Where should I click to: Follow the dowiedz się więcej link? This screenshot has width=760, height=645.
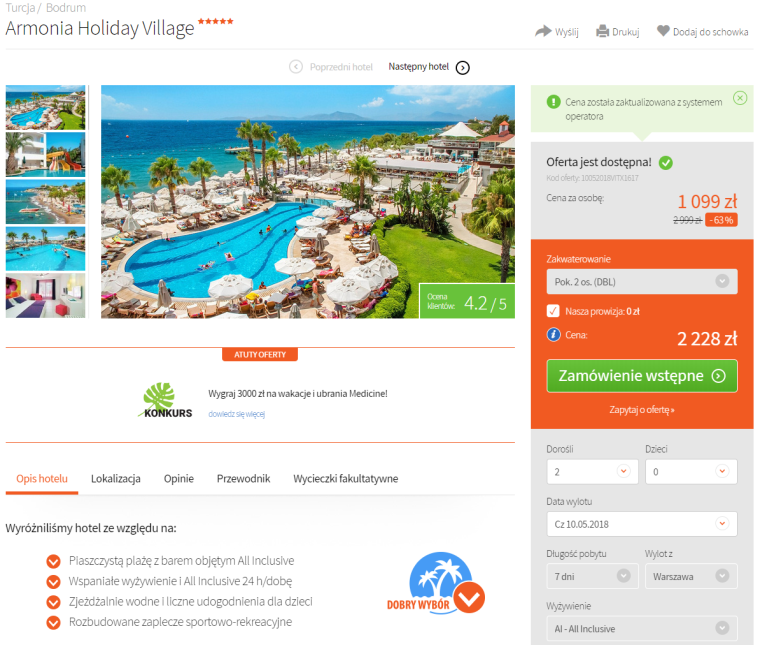[237, 414]
